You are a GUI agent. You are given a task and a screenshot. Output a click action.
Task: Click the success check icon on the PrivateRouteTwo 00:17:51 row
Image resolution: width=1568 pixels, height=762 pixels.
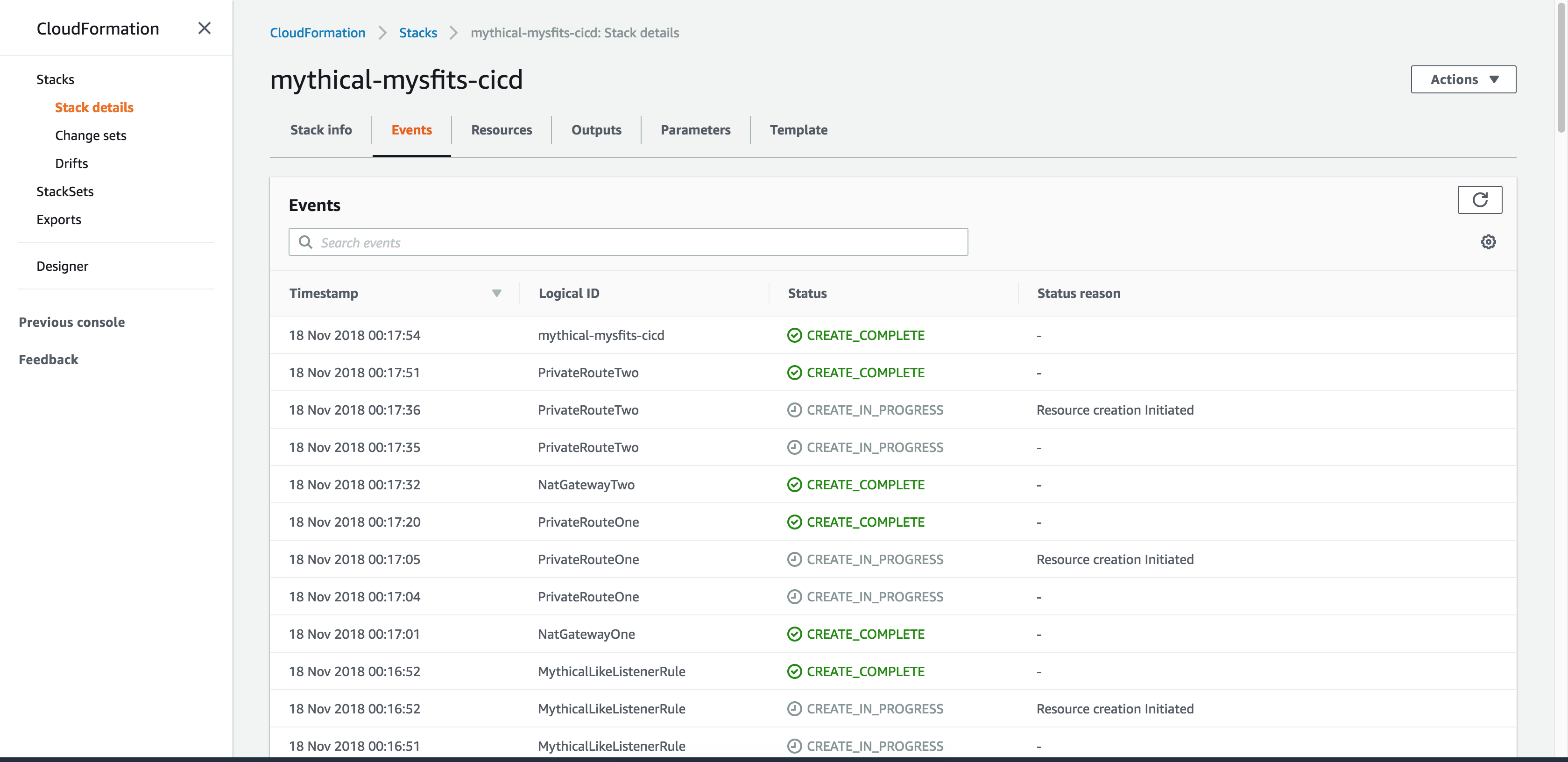click(794, 373)
